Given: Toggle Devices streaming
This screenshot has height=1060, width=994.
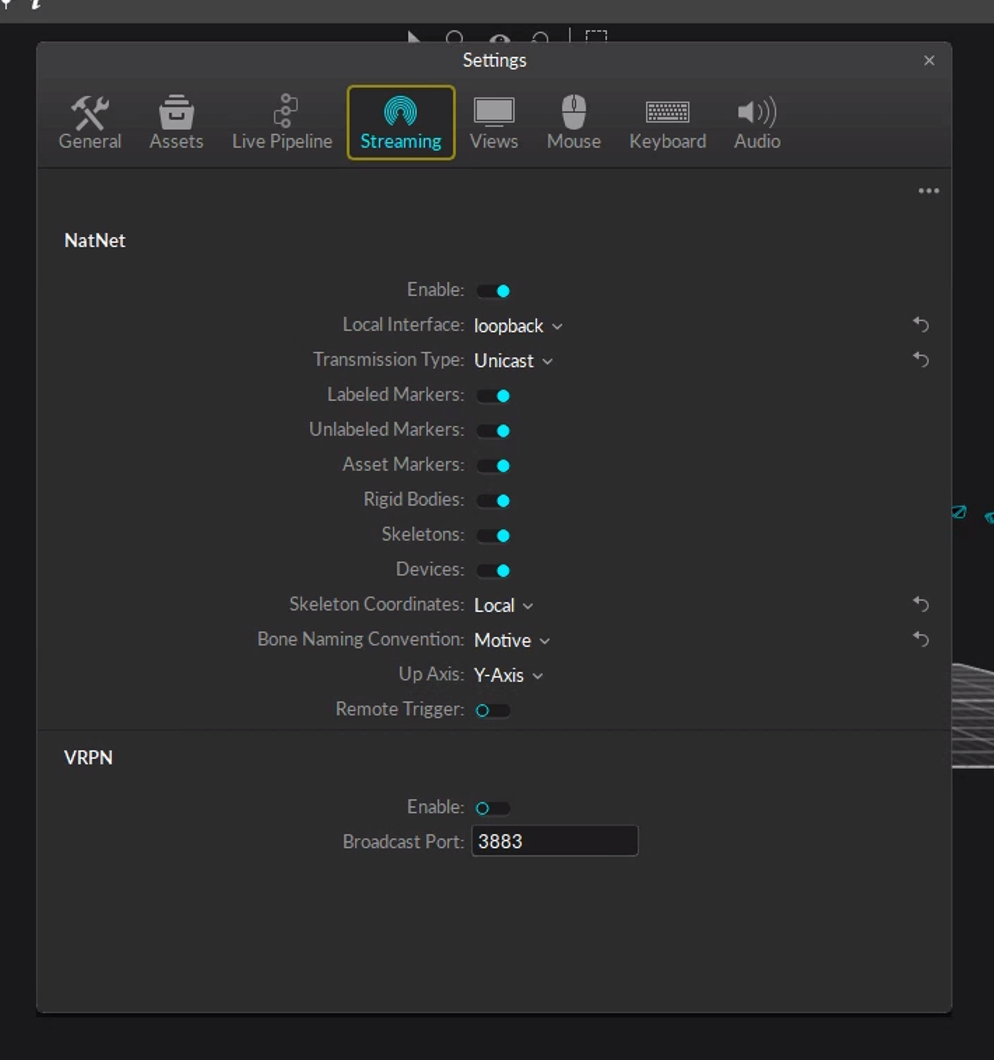Looking at the screenshot, I should [493, 571].
